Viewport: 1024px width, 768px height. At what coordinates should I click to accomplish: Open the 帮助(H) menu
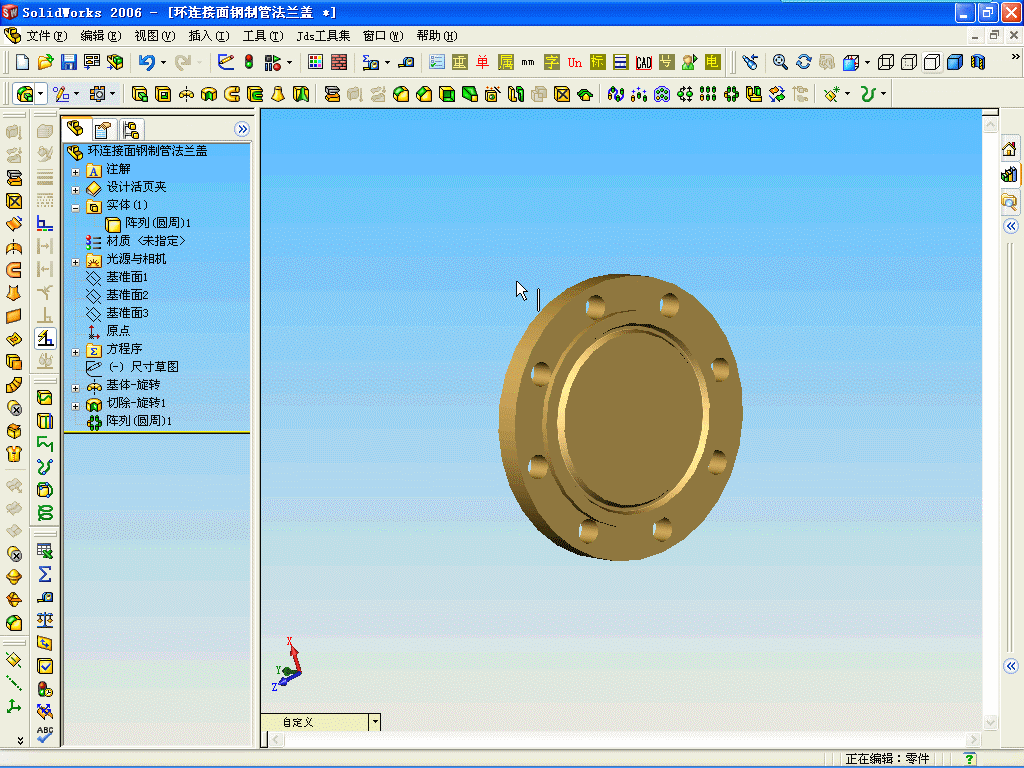437,36
